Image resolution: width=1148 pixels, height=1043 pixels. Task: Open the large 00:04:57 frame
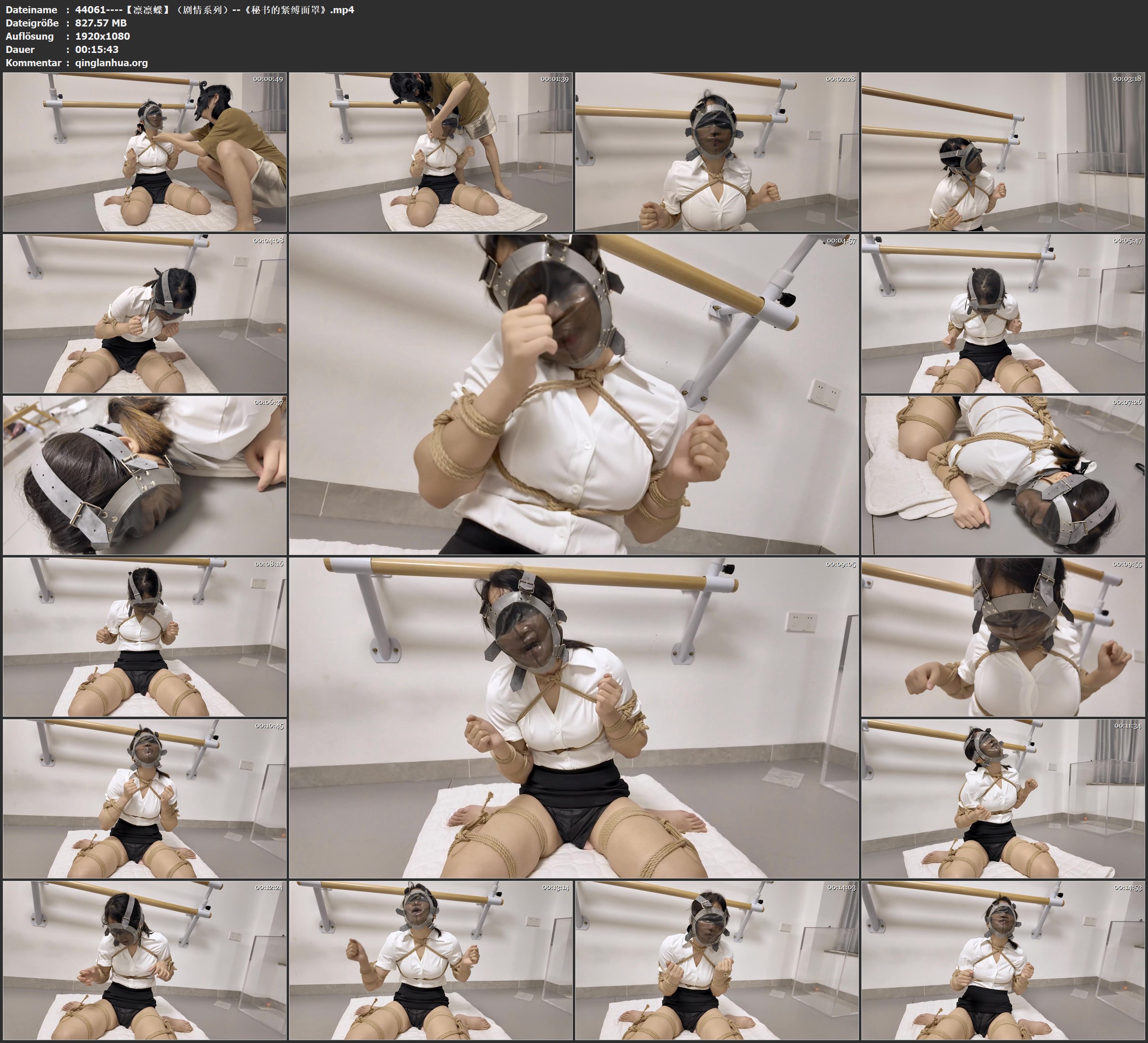pyautogui.click(x=573, y=394)
